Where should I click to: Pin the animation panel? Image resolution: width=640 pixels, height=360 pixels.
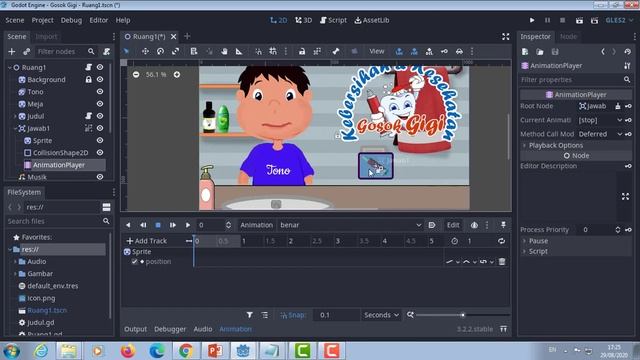click(503, 225)
